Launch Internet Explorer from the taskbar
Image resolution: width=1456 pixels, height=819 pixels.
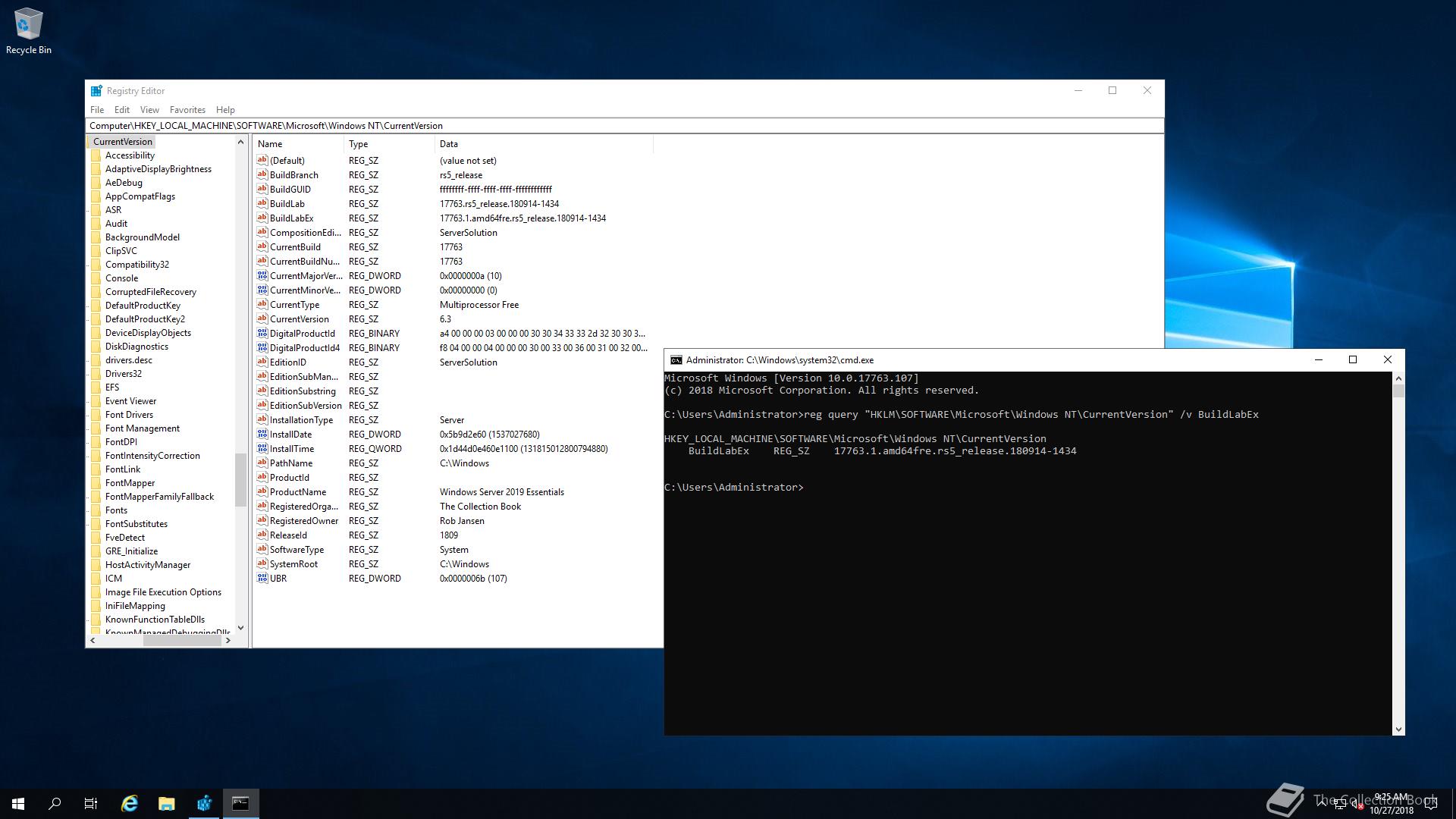(130, 804)
